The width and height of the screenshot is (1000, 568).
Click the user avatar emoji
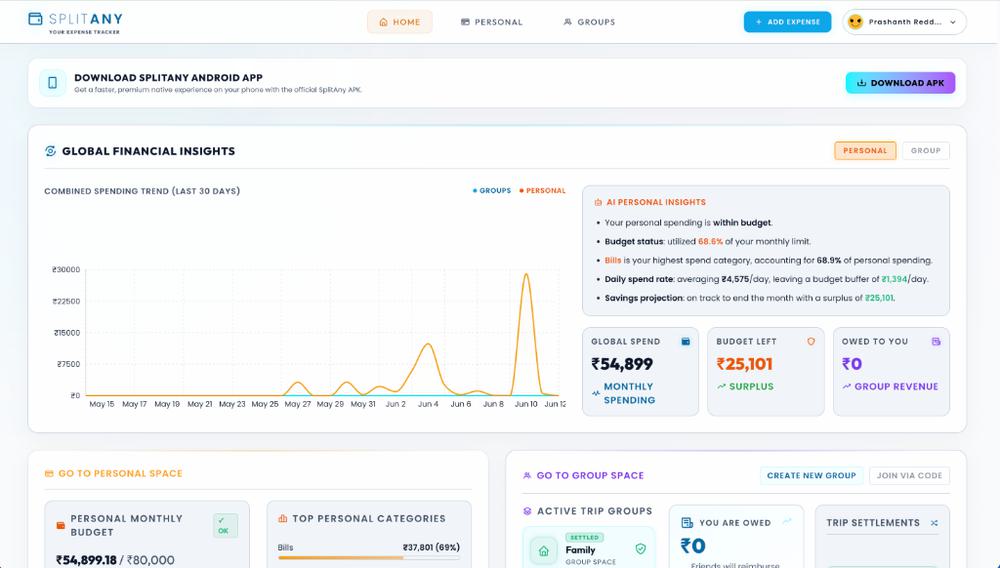[x=855, y=22]
